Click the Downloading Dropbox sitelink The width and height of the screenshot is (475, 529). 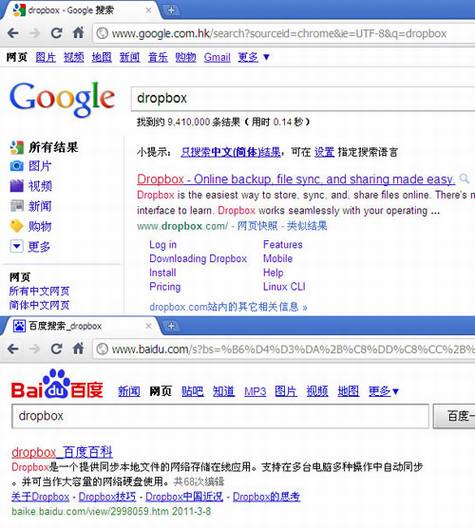198,259
